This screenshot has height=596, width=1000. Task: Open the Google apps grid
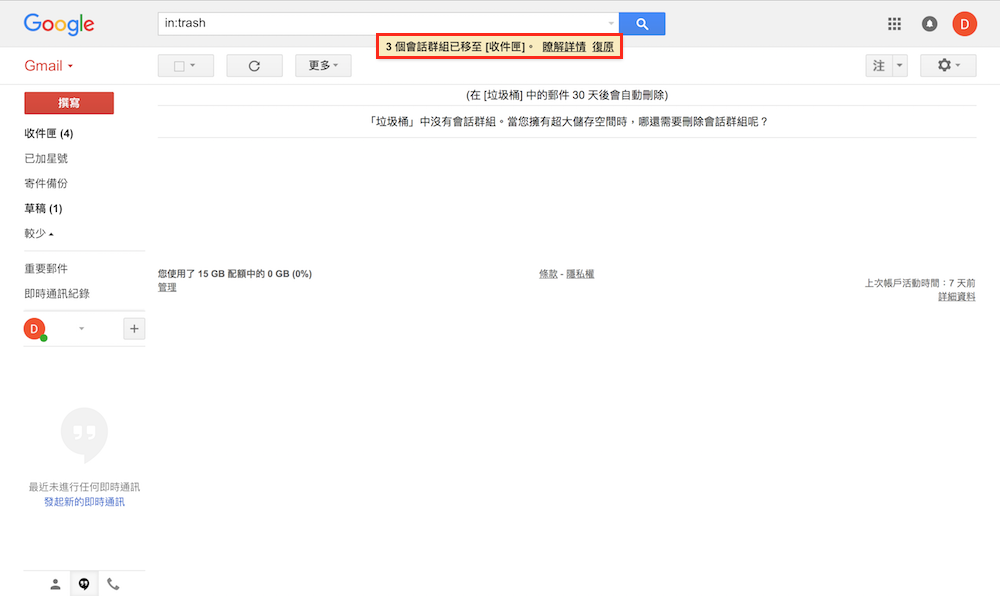click(x=894, y=24)
